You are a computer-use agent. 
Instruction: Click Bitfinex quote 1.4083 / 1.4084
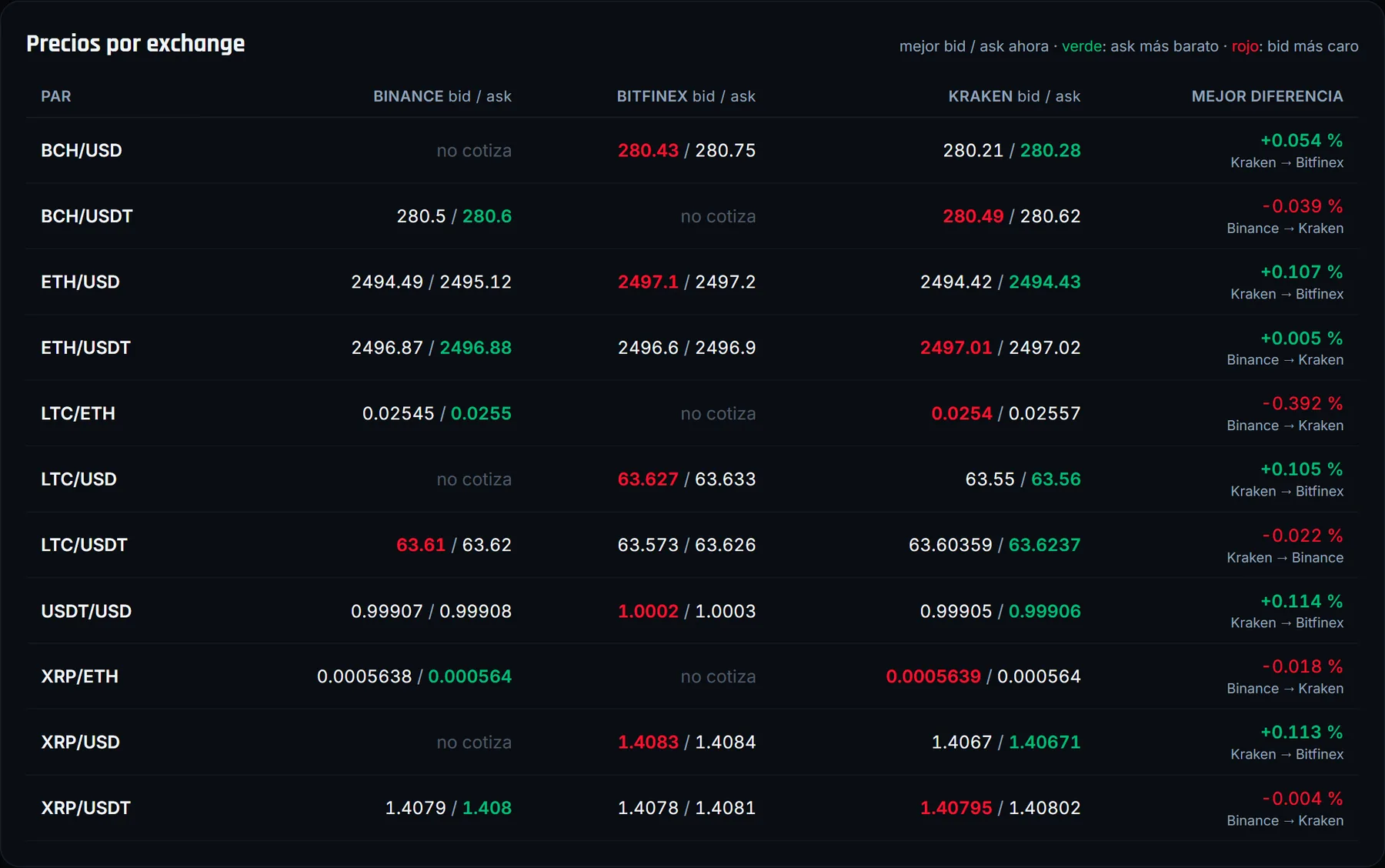pos(686,743)
